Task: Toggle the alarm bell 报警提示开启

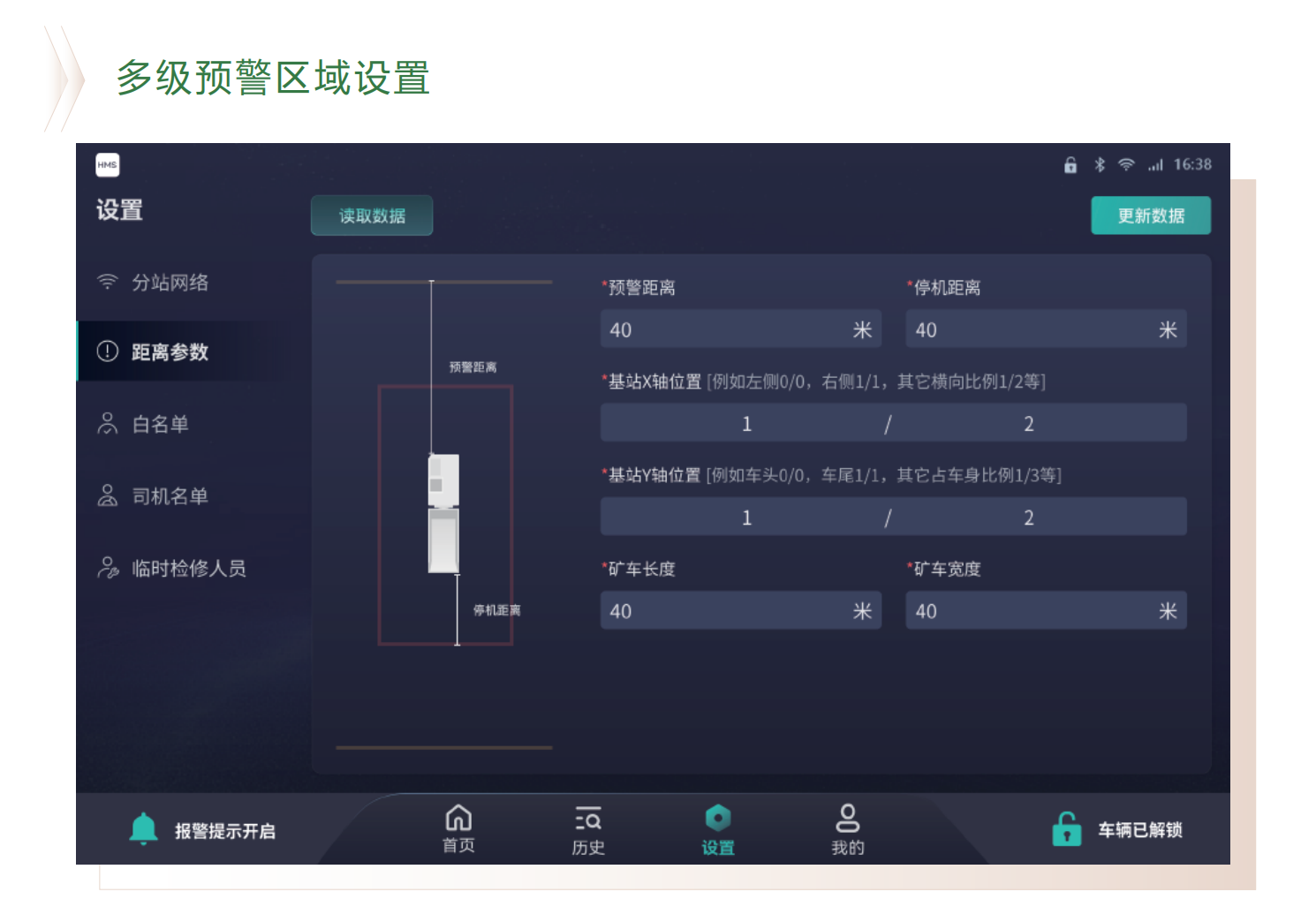Action: [x=144, y=829]
